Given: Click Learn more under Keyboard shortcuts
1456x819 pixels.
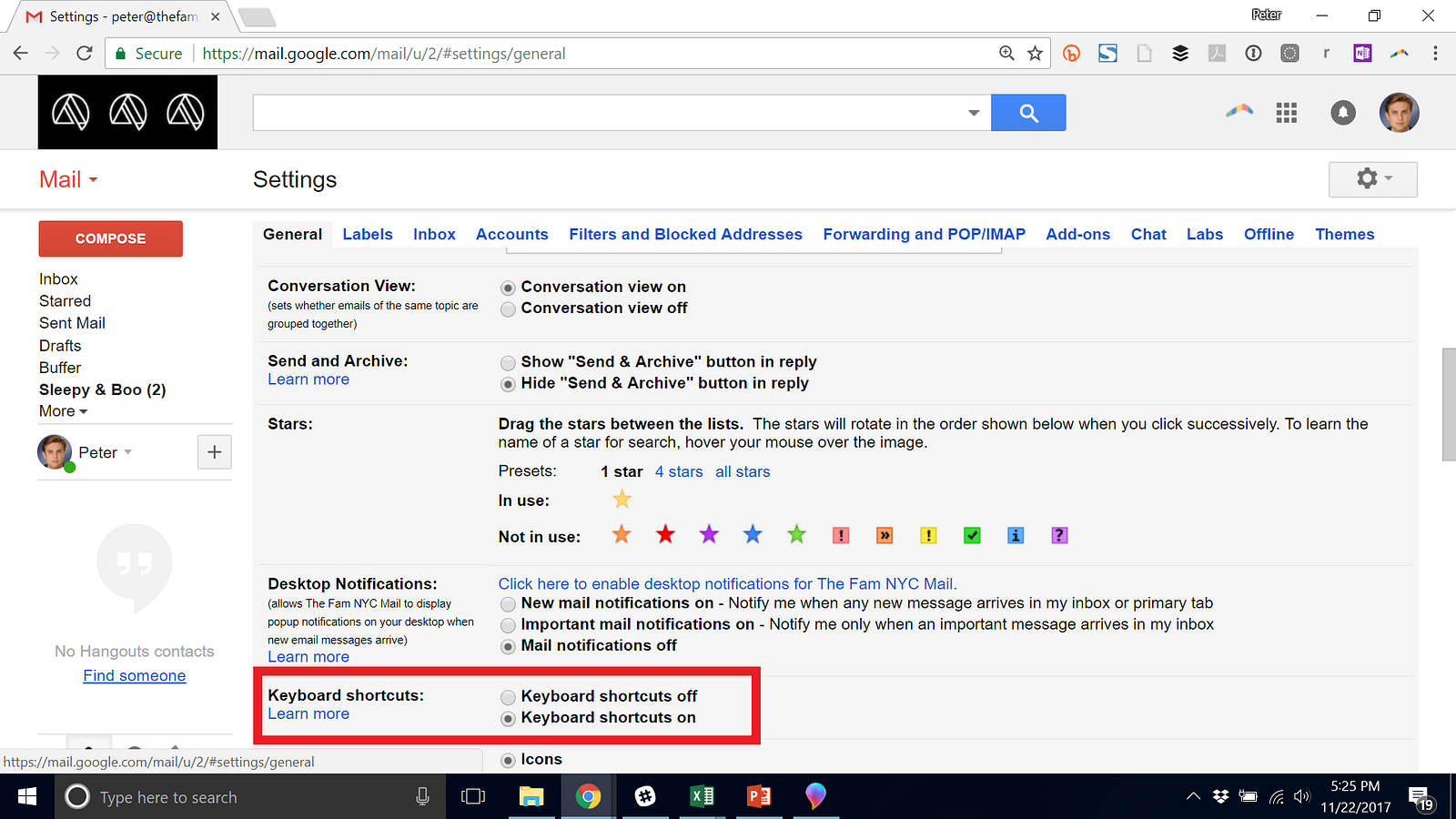Looking at the screenshot, I should pos(308,714).
